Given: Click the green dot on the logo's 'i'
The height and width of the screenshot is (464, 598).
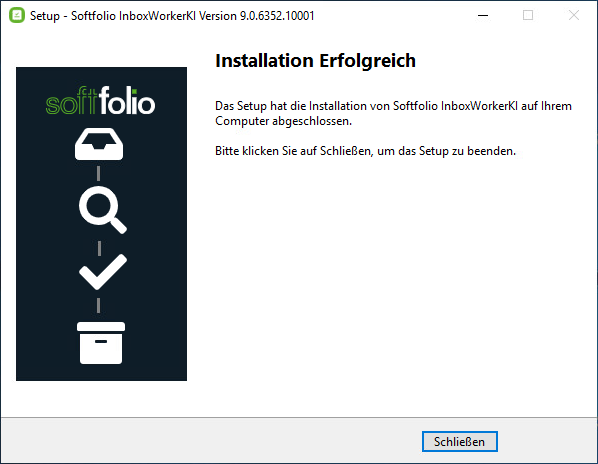Looking at the screenshot, I should [x=134, y=91].
